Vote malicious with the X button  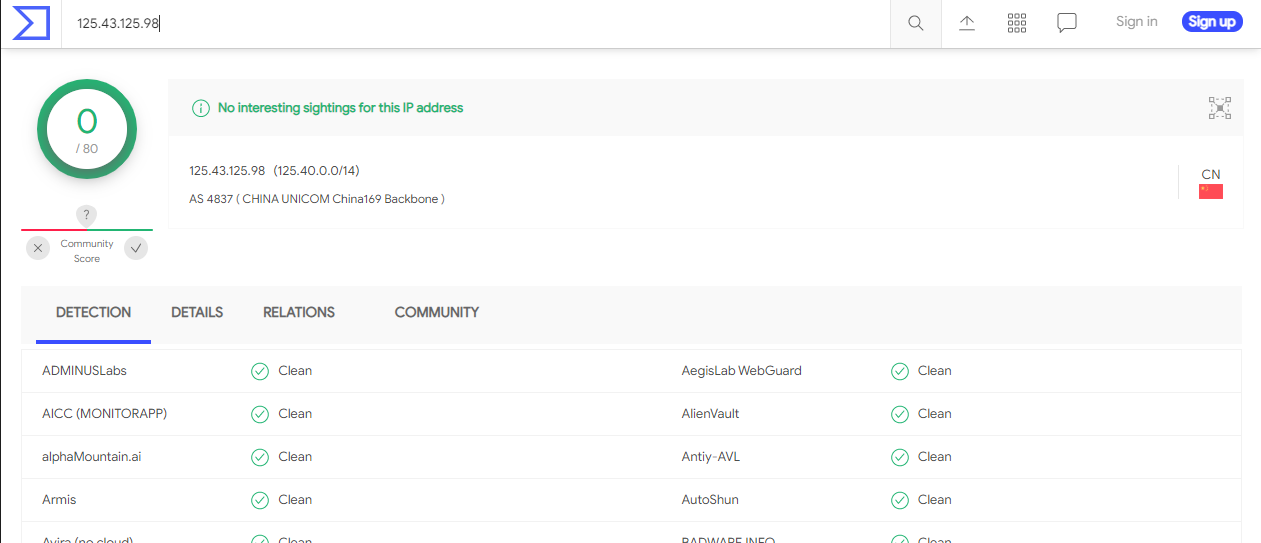(x=38, y=249)
